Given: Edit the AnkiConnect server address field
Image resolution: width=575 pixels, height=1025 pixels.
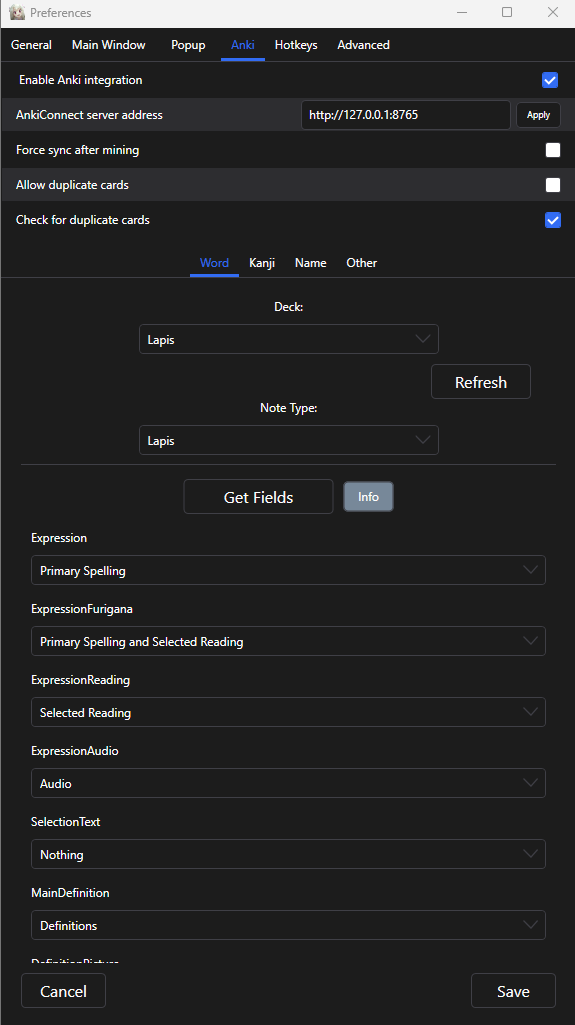Looking at the screenshot, I should pyautogui.click(x=406, y=115).
